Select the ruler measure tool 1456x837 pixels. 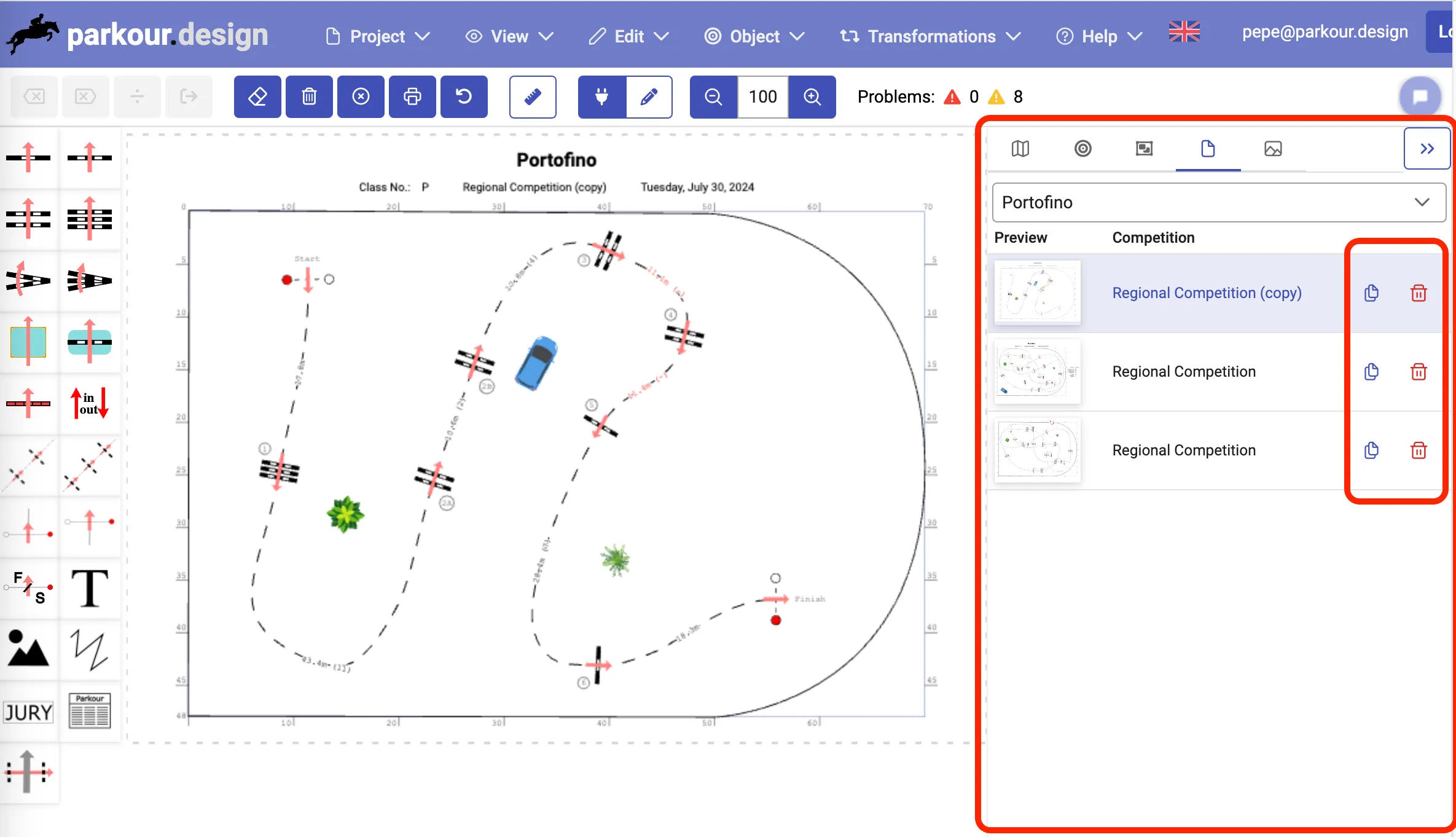(533, 96)
